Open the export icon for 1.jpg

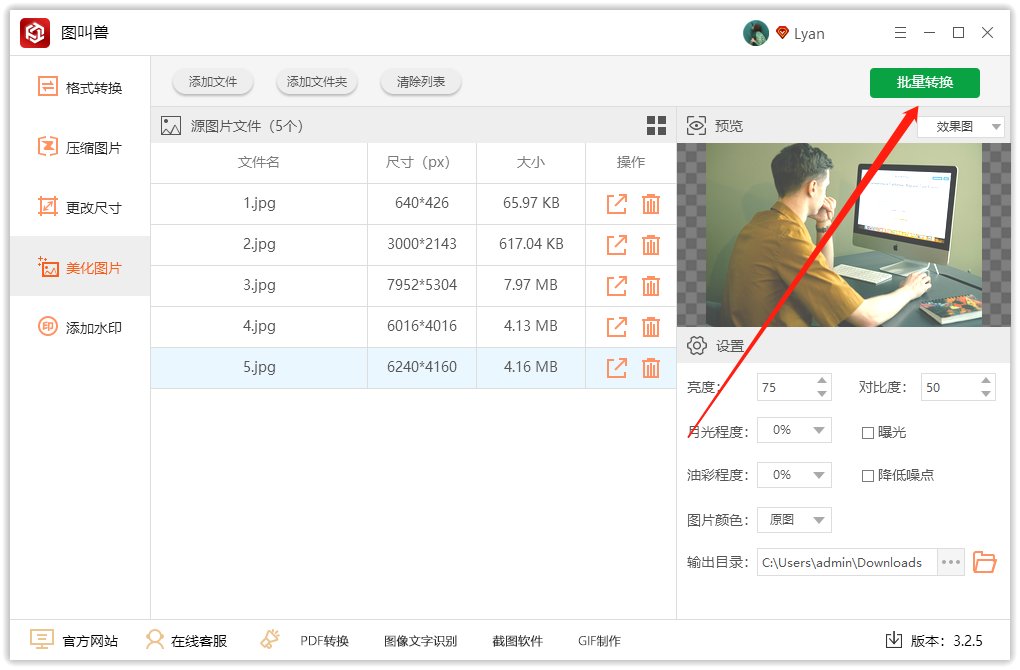617,203
